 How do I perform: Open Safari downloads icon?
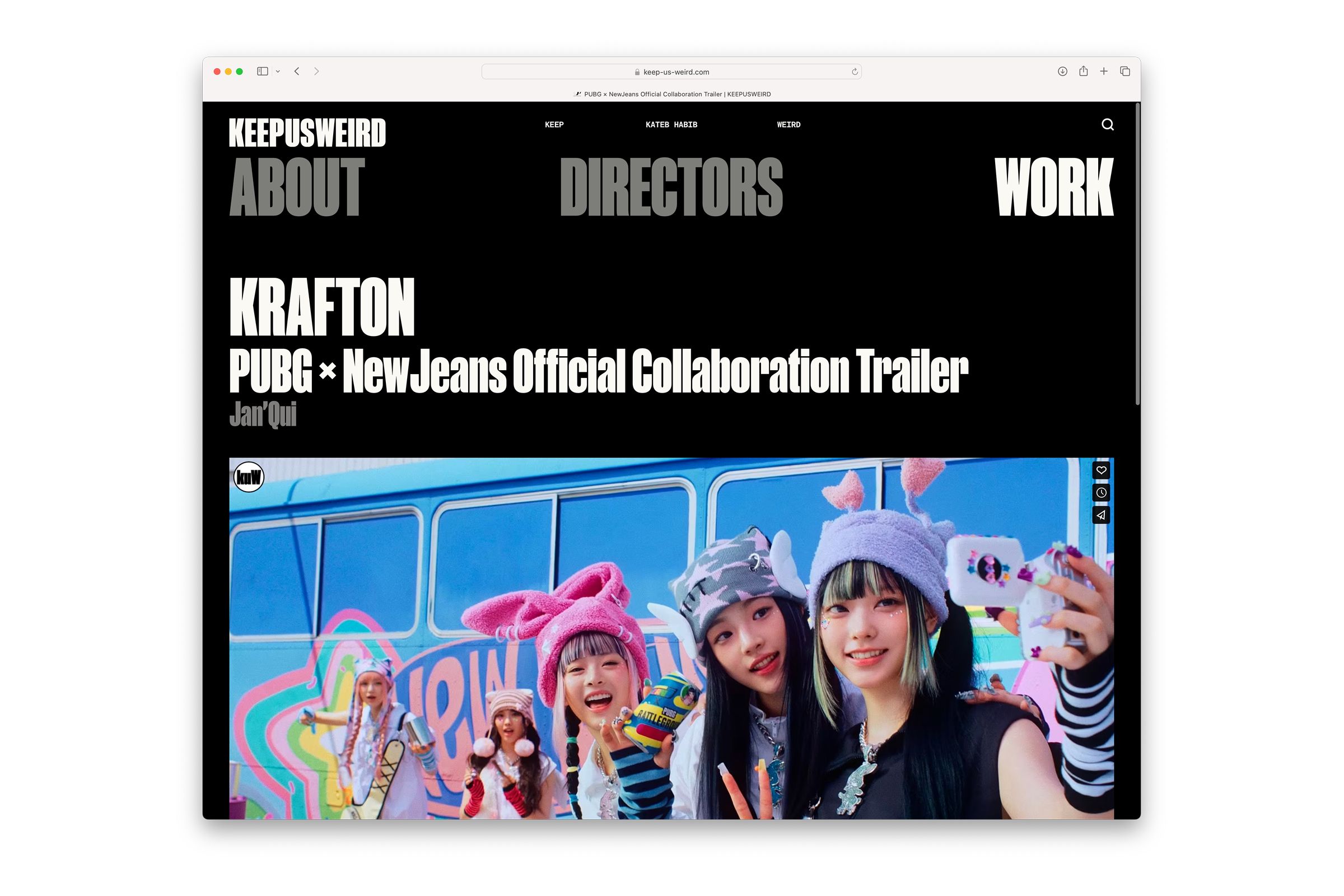1062,72
